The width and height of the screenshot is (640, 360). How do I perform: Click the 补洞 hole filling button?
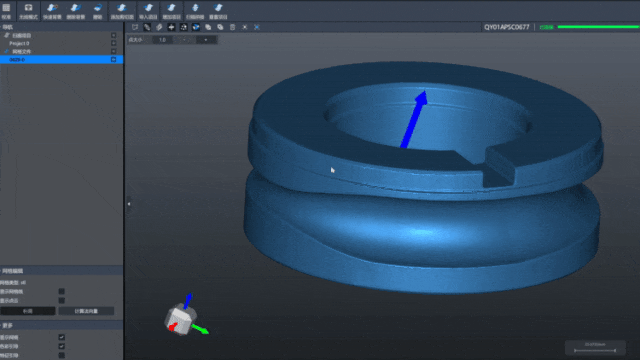click(28, 311)
